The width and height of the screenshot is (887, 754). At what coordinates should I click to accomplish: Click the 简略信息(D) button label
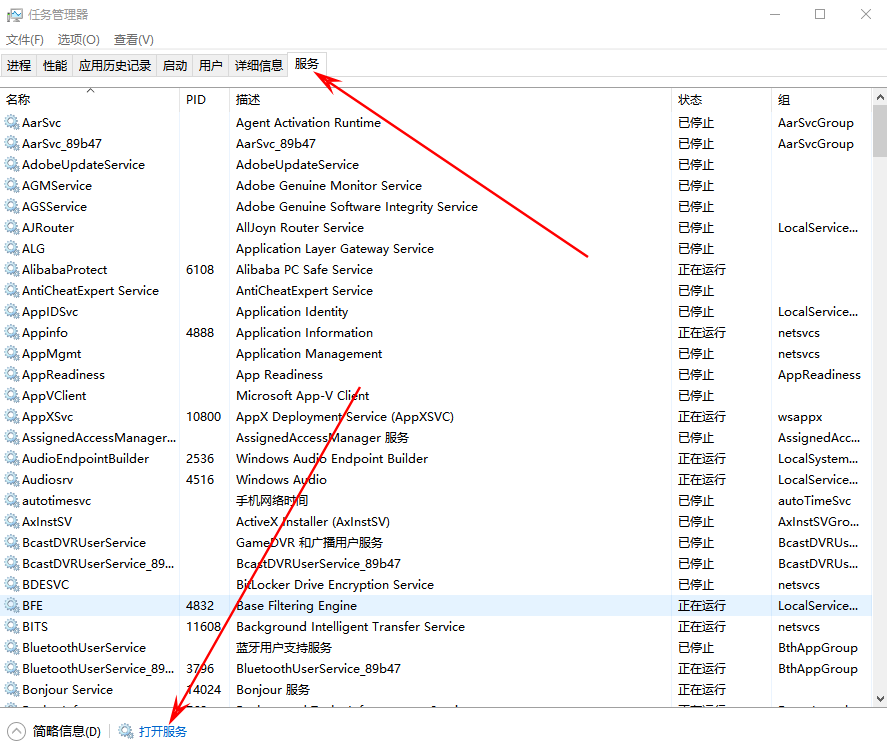pos(67,731)
